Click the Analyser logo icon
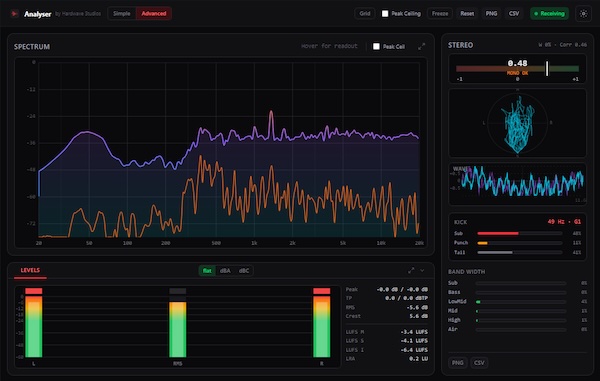Image resolution: width=600 pixels, height=381 pixels. pyautogui.click(x=15, y=14)
